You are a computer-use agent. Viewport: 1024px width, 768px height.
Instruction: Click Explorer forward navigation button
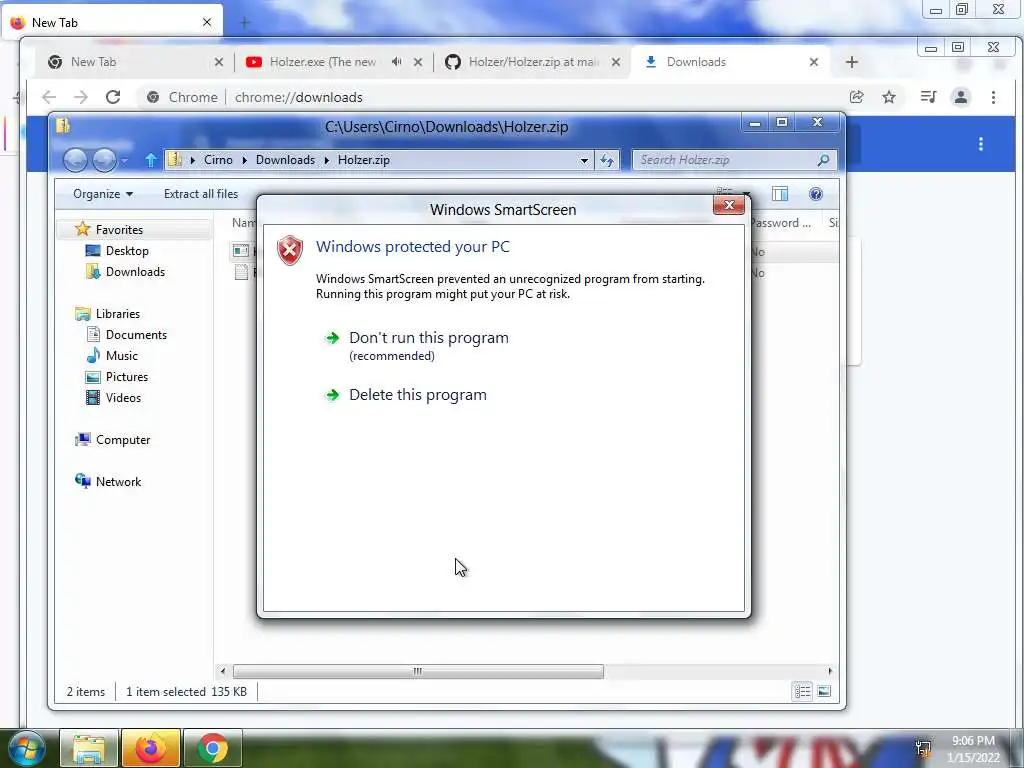pyautogui.click(x=104, y=160)
